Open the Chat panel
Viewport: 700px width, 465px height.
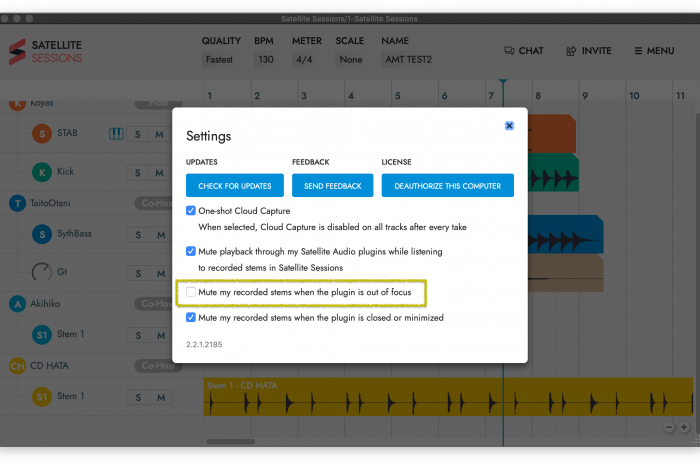[x=524, y=51]
